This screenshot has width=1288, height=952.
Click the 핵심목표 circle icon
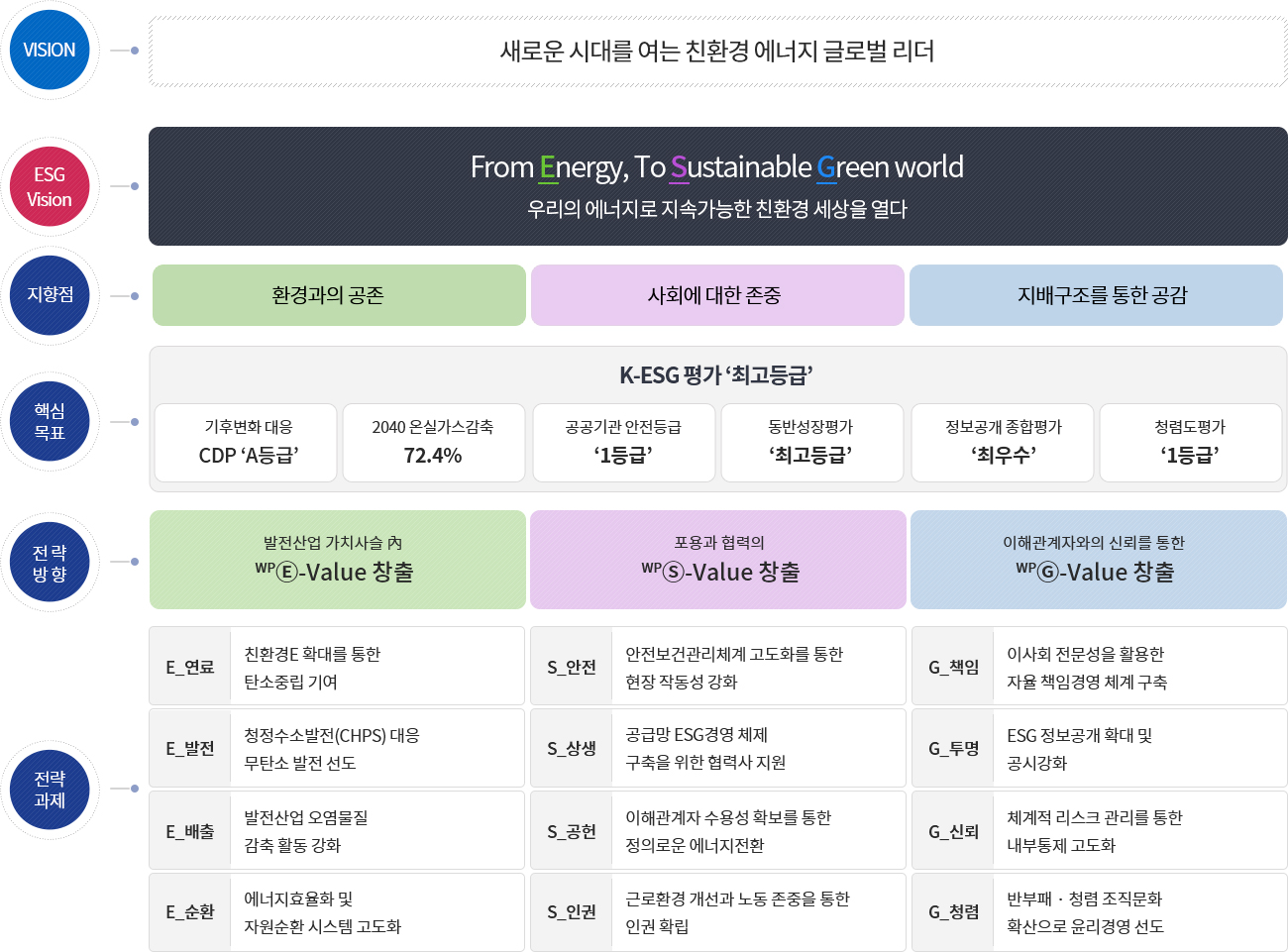(50, 420)
